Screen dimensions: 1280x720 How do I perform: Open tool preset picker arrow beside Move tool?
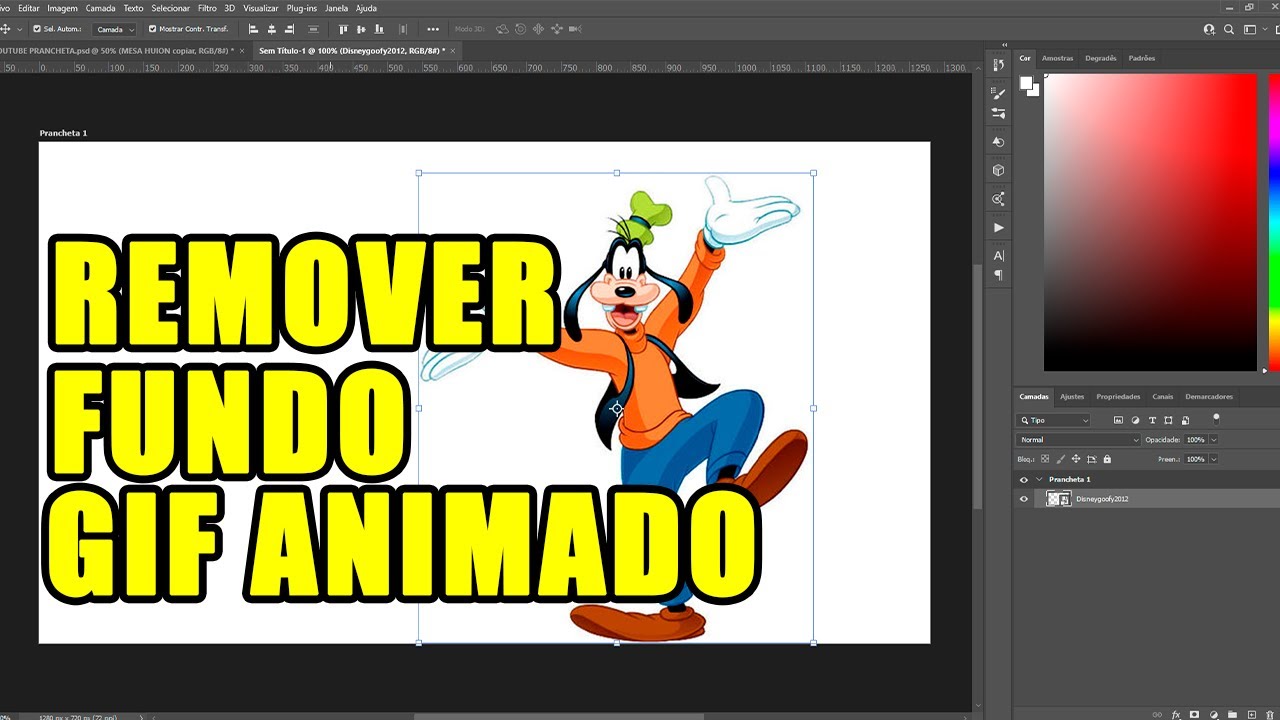19,30
